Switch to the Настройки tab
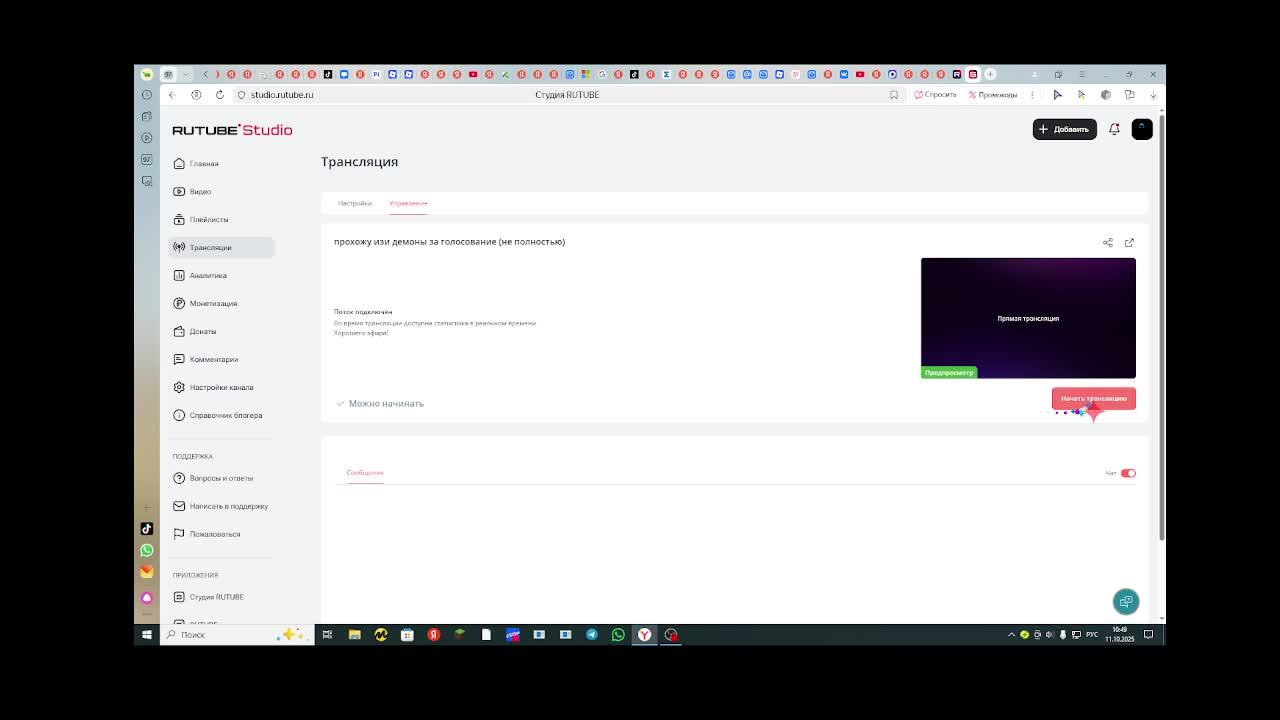 click(x=355, y=203)
